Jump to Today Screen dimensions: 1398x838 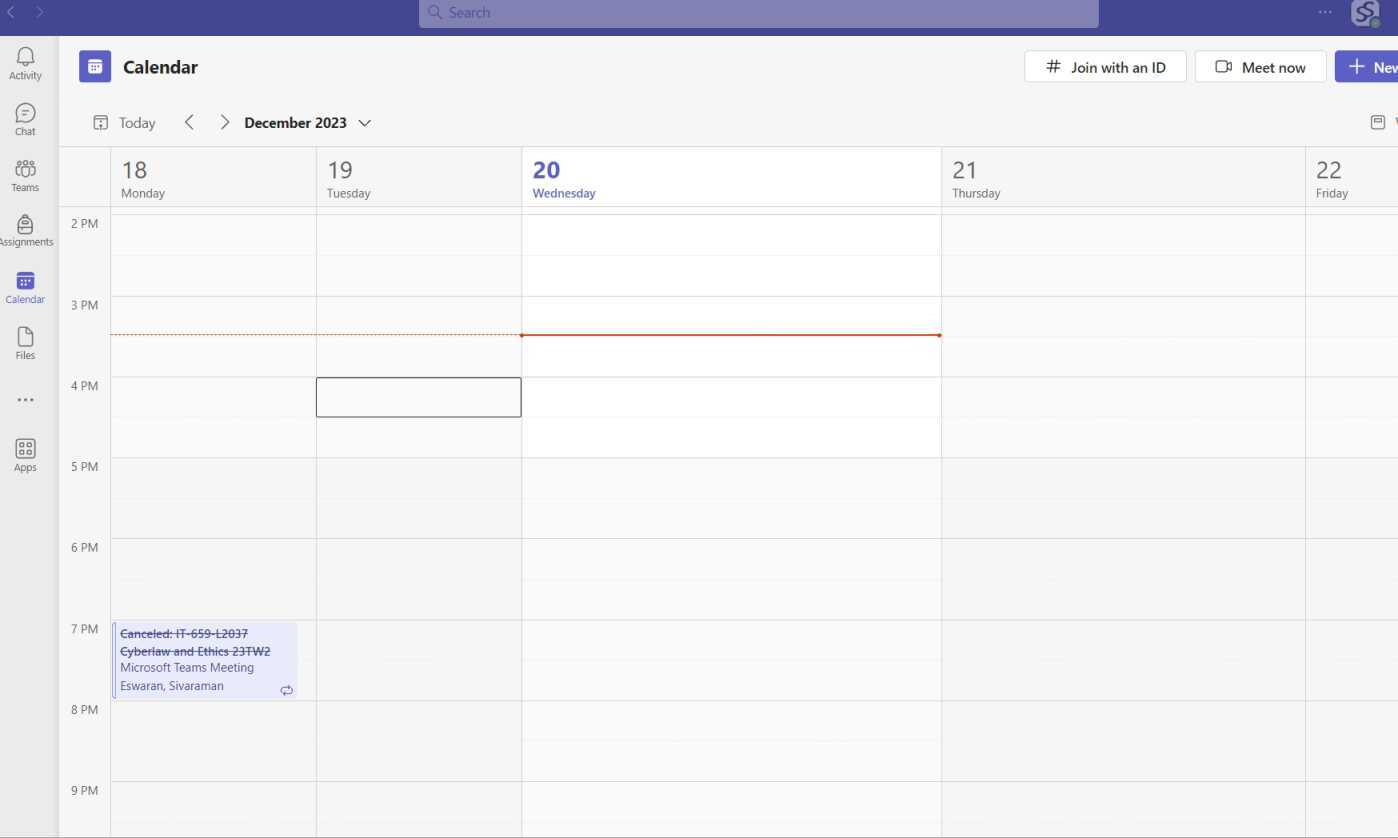click(125, 122)
